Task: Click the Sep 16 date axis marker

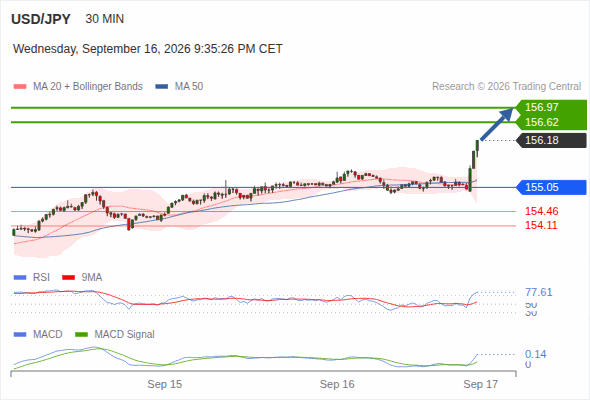Action: point(337,384)
